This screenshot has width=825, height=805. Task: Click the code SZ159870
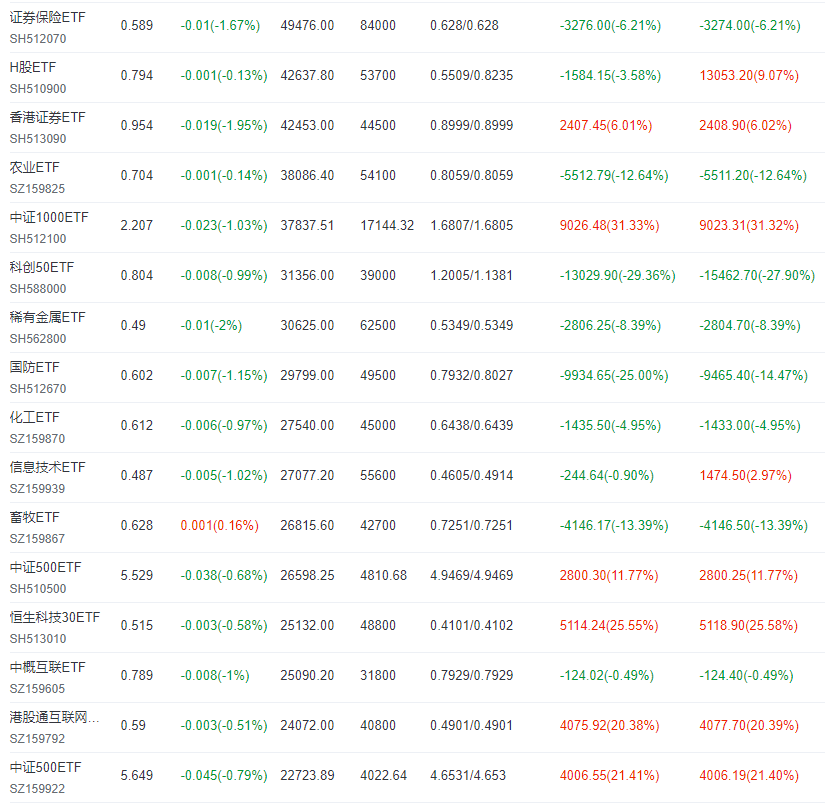tap(37, 439)
